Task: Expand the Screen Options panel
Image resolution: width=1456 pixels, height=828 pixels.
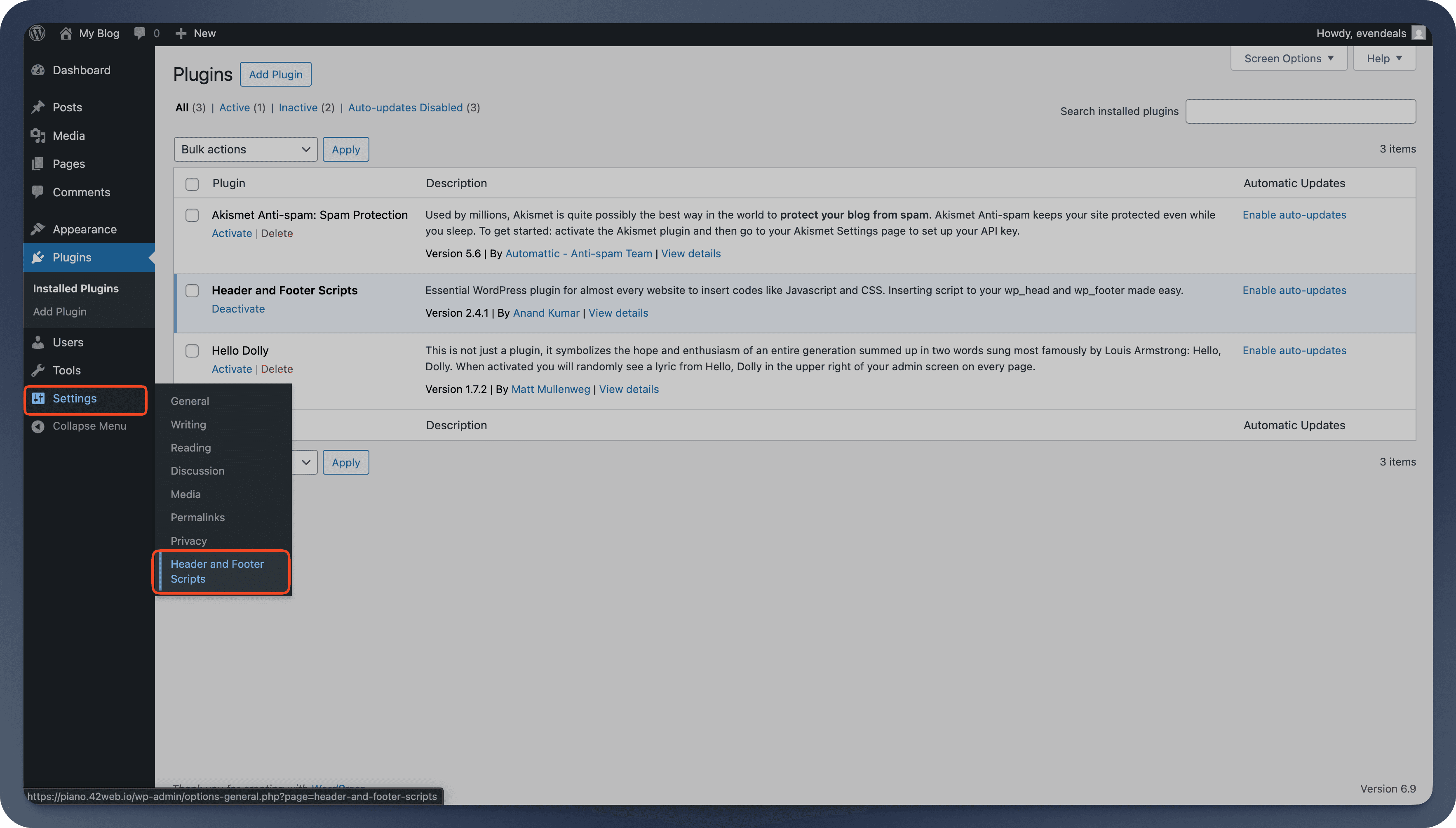Action: click(1288, 58)
